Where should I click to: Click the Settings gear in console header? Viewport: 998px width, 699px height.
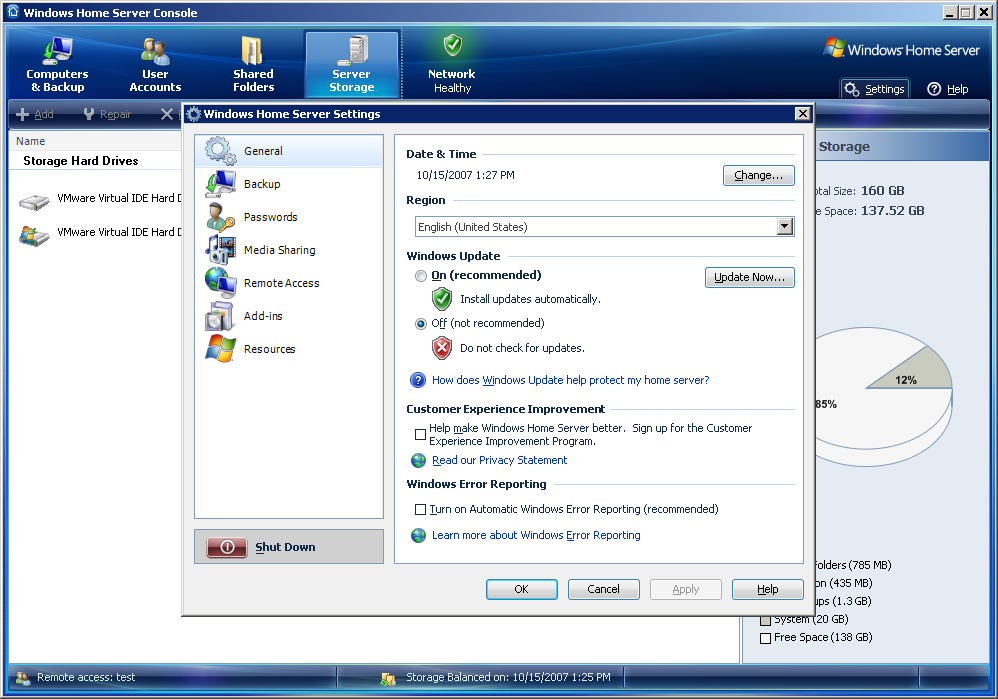(x=852, y=89)
